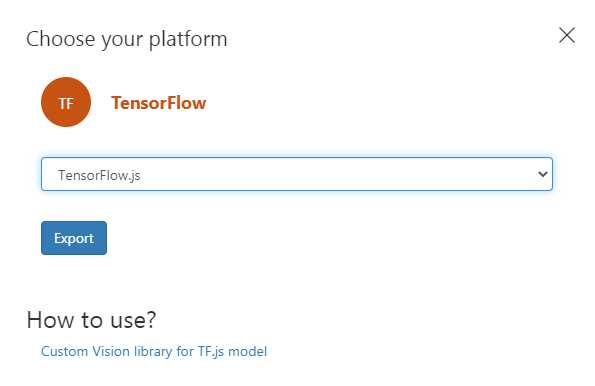Export the TensorFlow model
This screenshot has height=386, width=595.
click(x=74, y=238)
